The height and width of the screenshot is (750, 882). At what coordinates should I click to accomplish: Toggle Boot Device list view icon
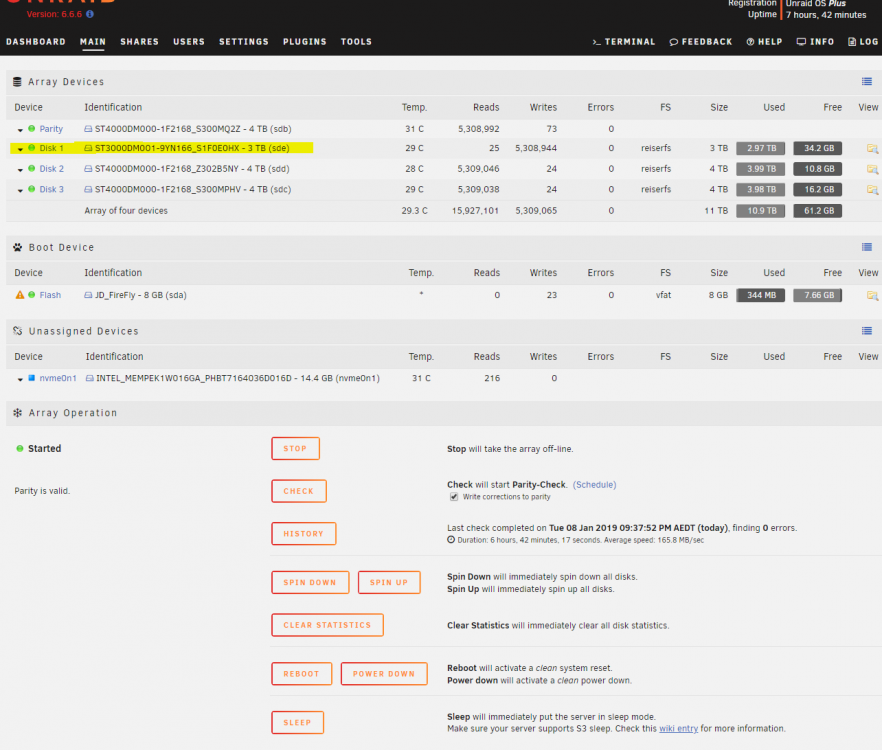[867, 247]
